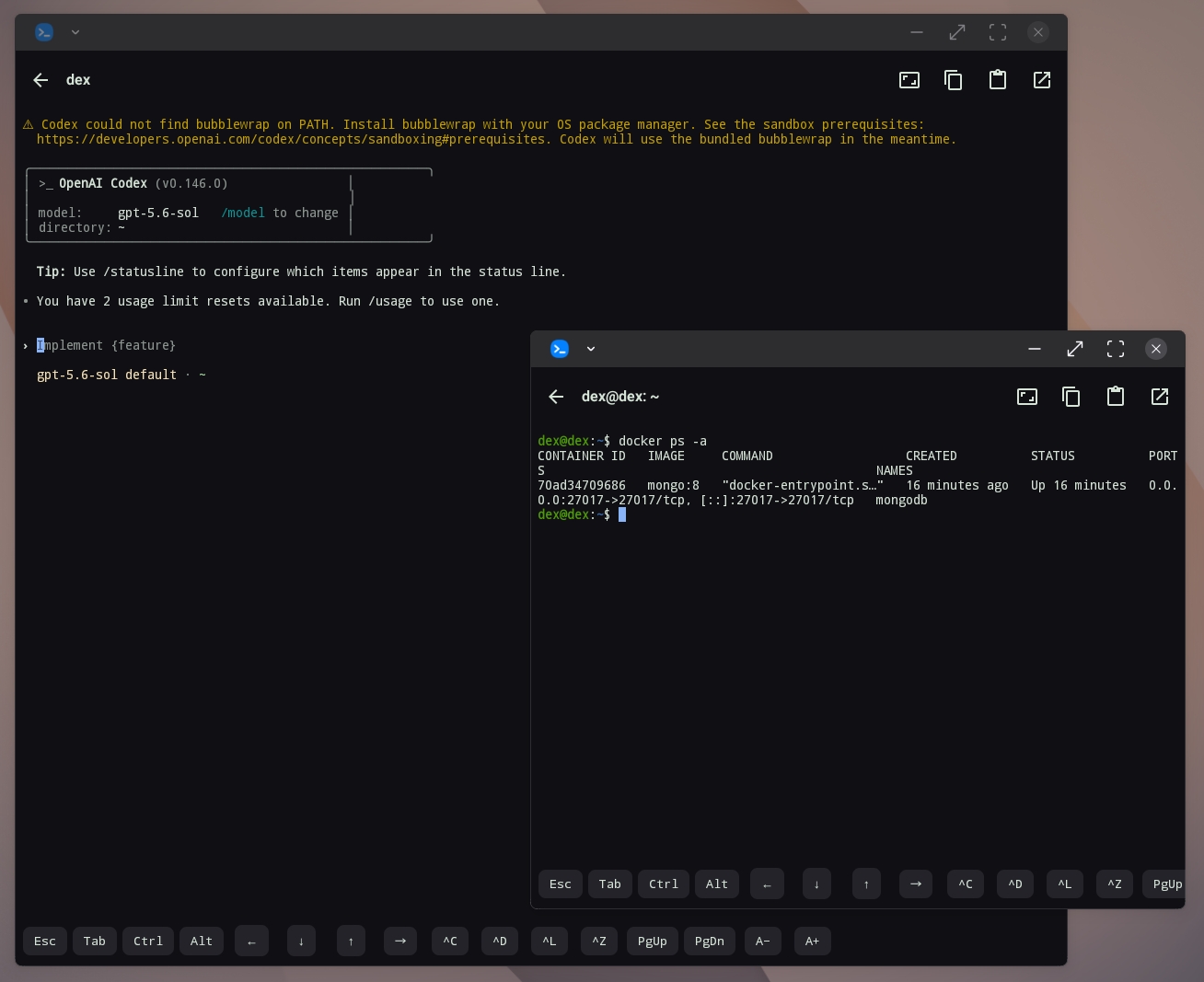Tap Tab key in dex window
1204x982 pixels.
pos(95,942)
